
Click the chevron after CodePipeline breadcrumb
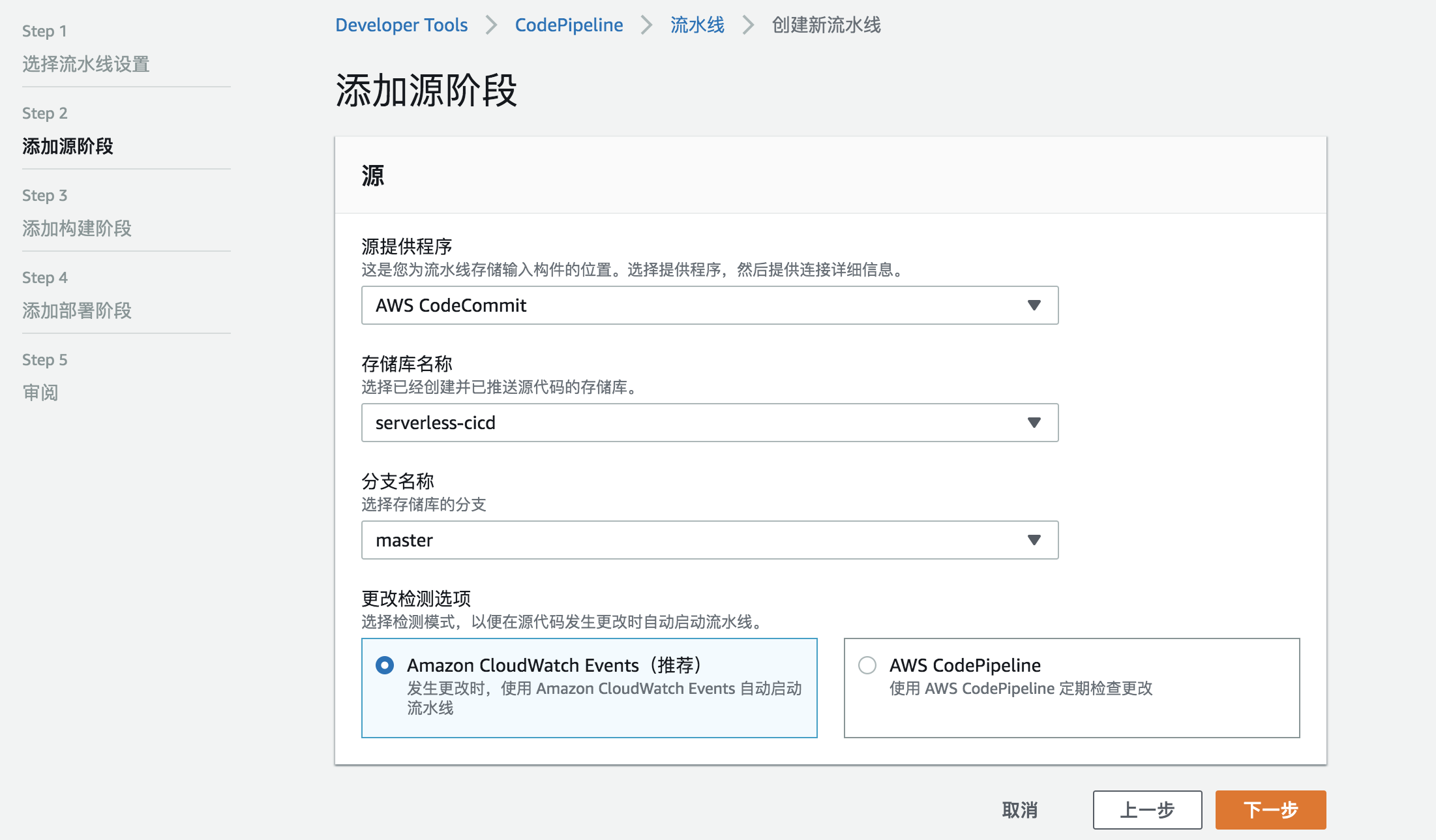tap(646, 25)
